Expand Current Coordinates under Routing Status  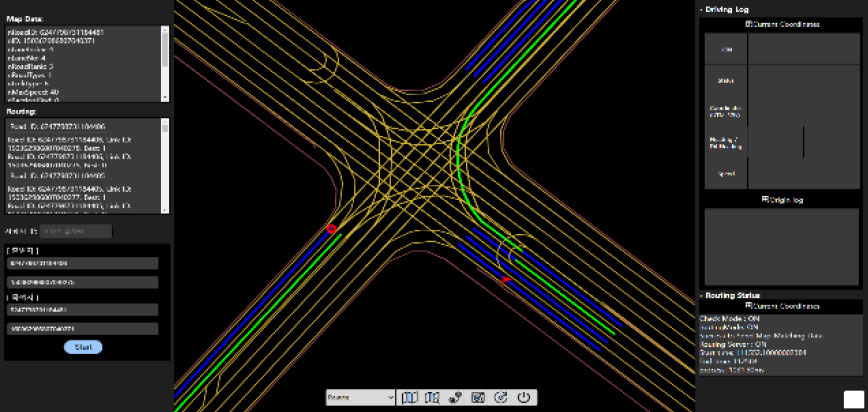782,306
